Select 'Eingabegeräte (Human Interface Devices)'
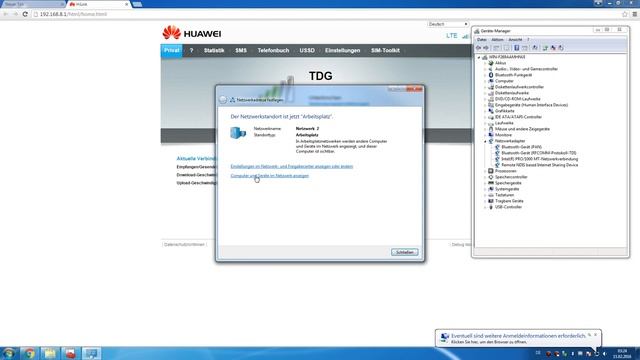 pos(531,105)
